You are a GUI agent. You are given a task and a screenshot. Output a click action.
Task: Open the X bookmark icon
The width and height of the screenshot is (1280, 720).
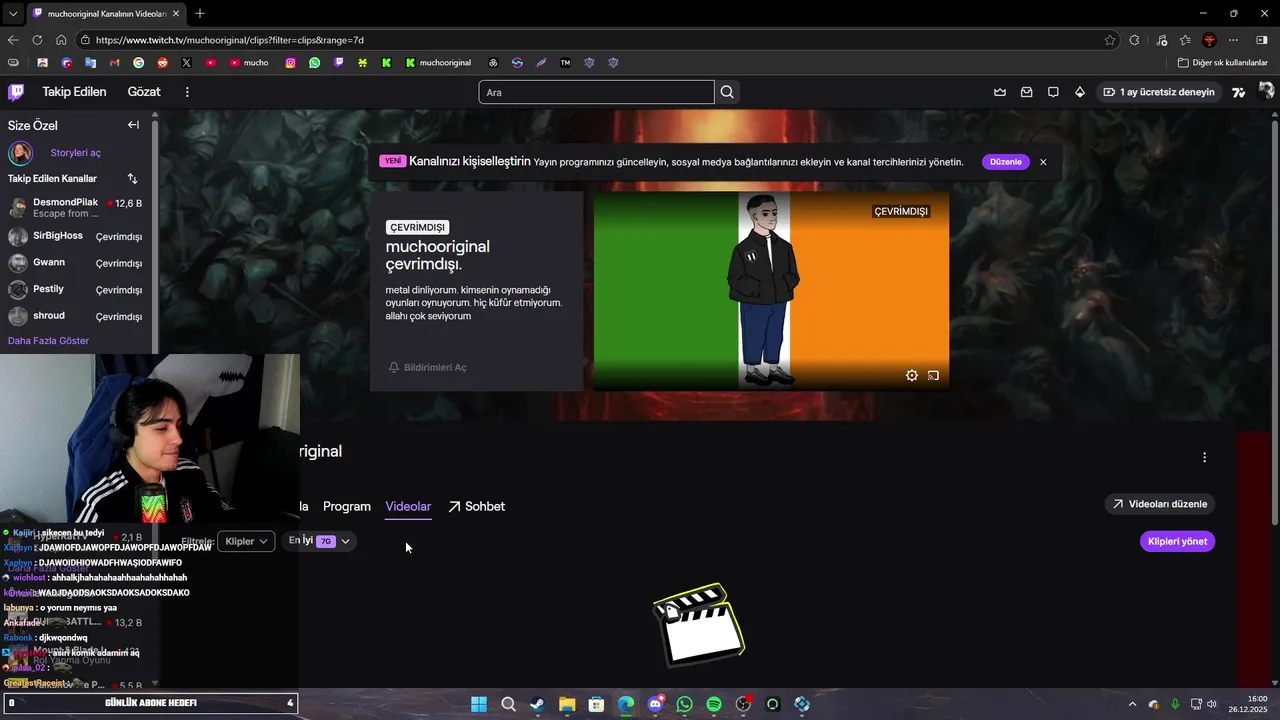[187, 62]
